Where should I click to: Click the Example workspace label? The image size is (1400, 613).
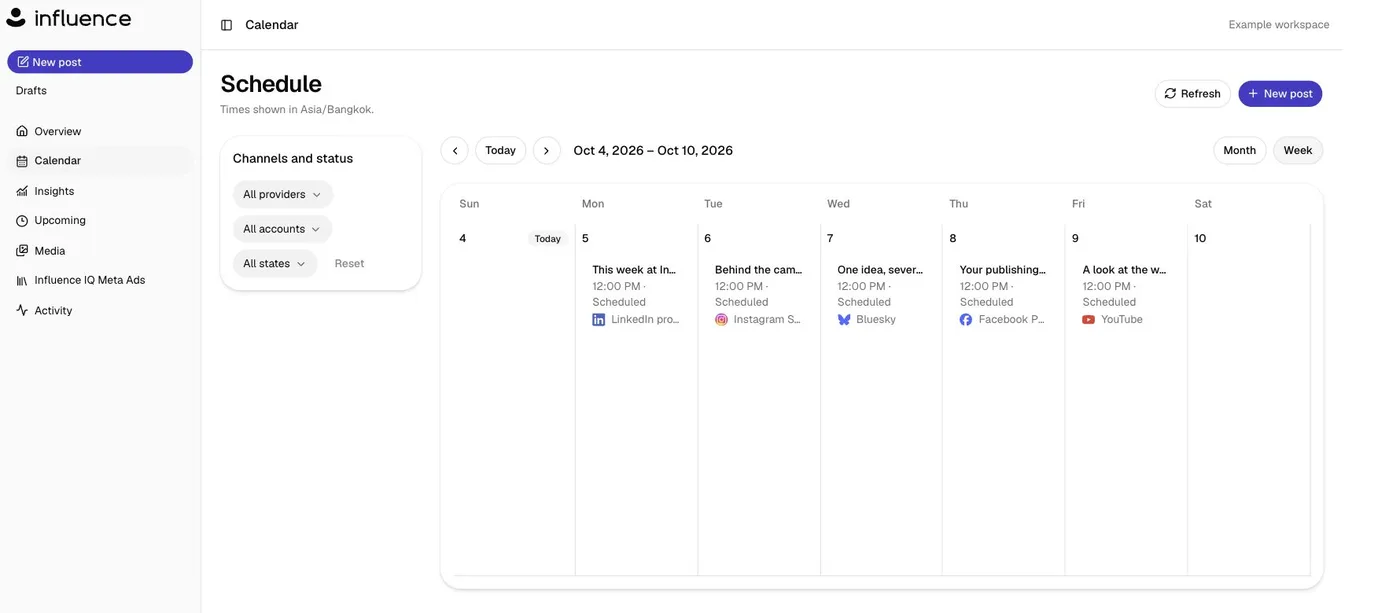(1279, 25)
